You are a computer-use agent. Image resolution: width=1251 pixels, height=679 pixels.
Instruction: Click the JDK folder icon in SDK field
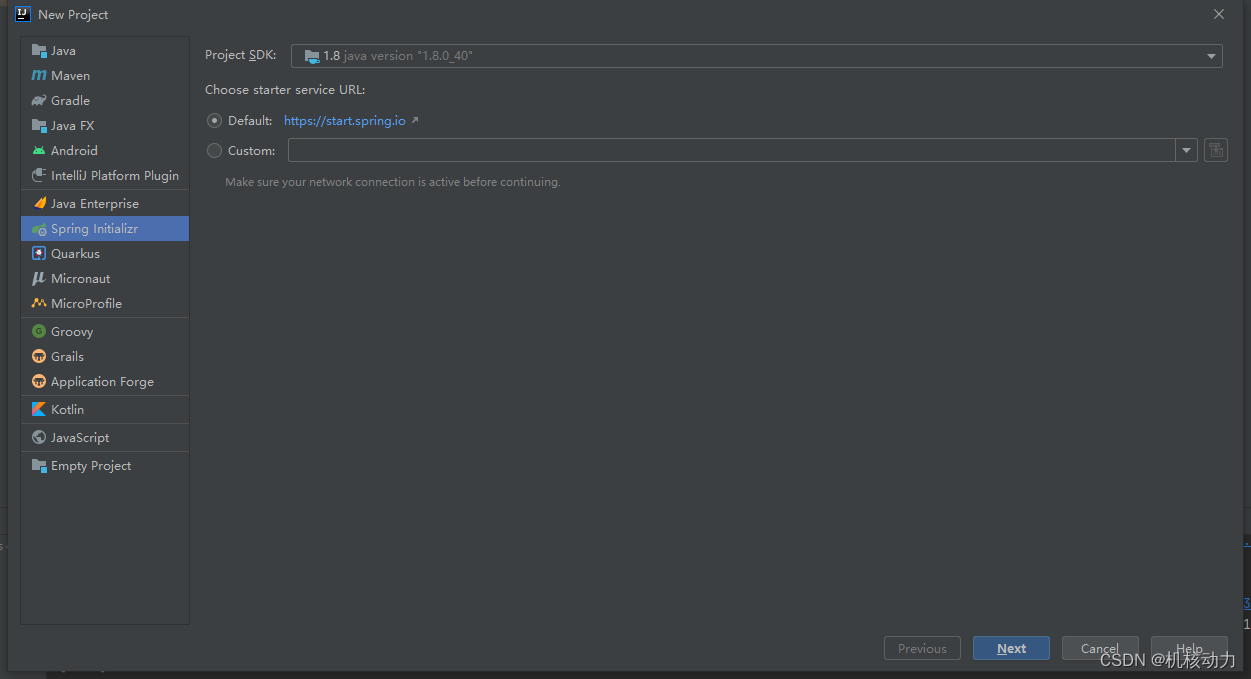(312, 56)
